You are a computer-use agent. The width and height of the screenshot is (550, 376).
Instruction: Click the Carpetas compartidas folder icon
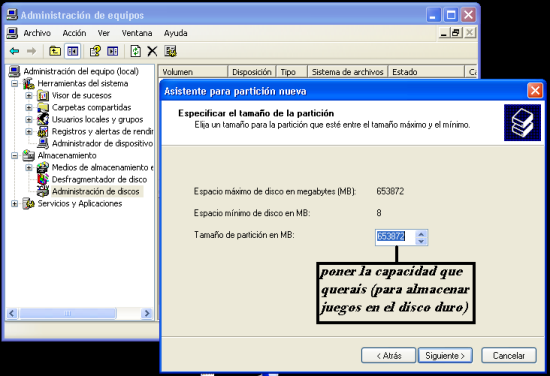[43, 107]
